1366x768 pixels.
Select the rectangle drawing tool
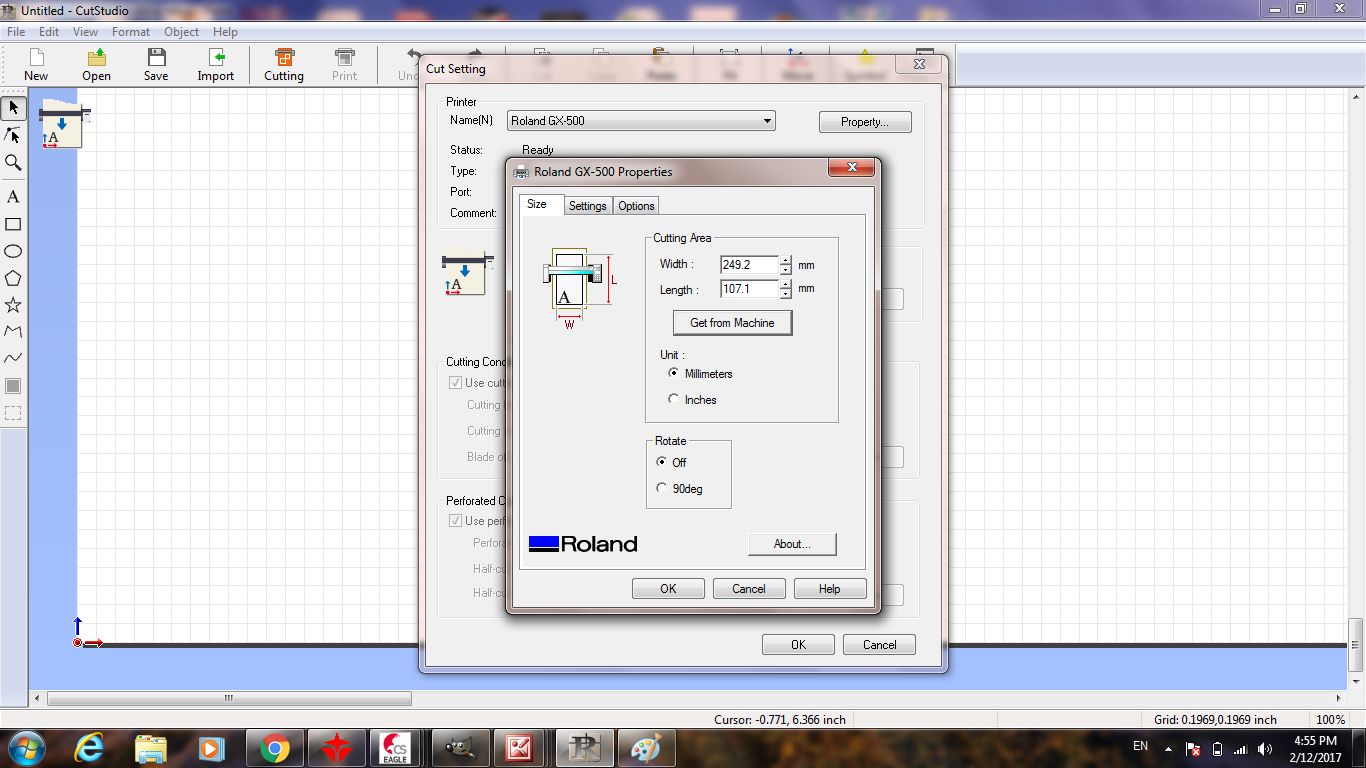13,224
